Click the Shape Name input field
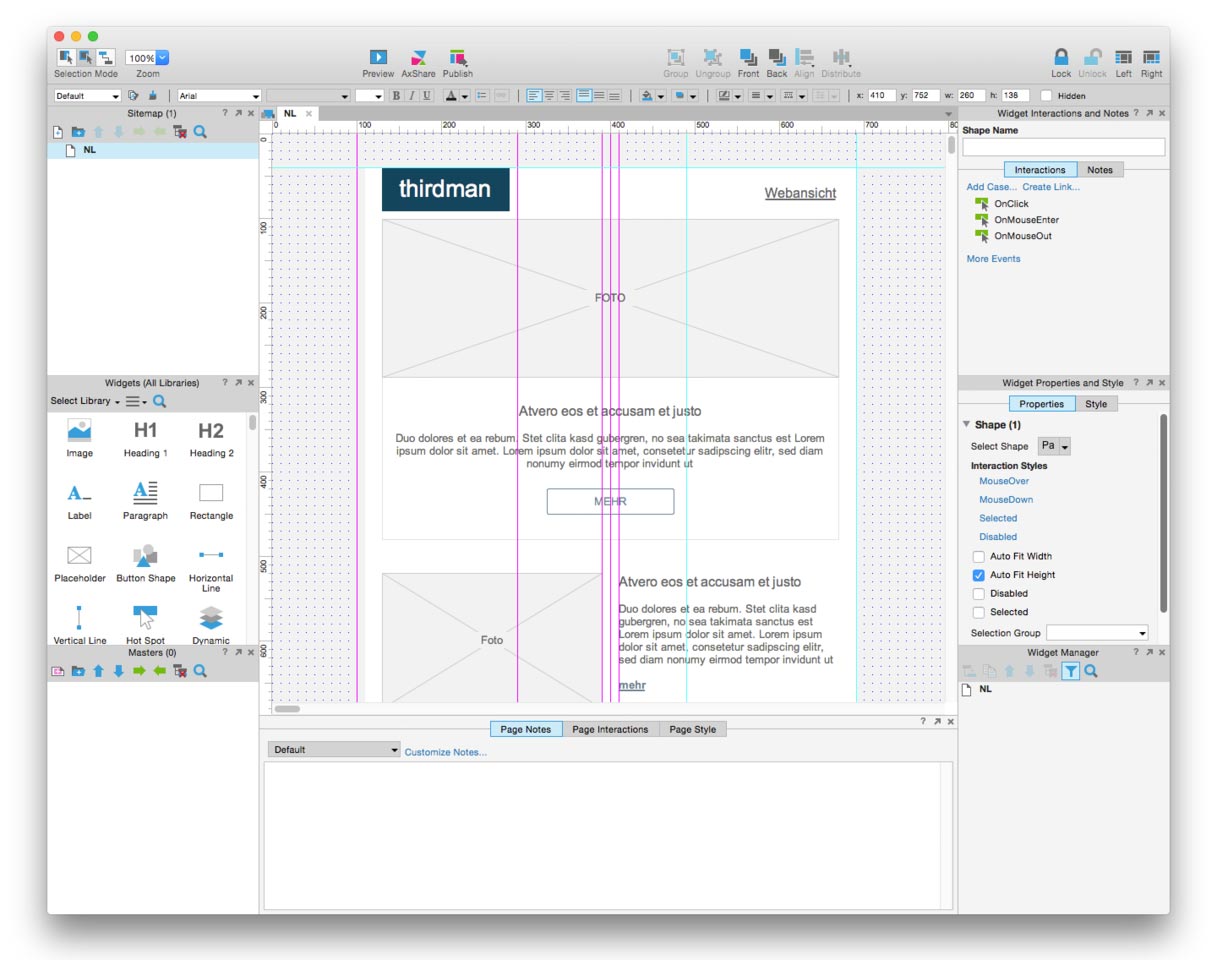Screen dimensions: 1217x960 click(1063, 148)
